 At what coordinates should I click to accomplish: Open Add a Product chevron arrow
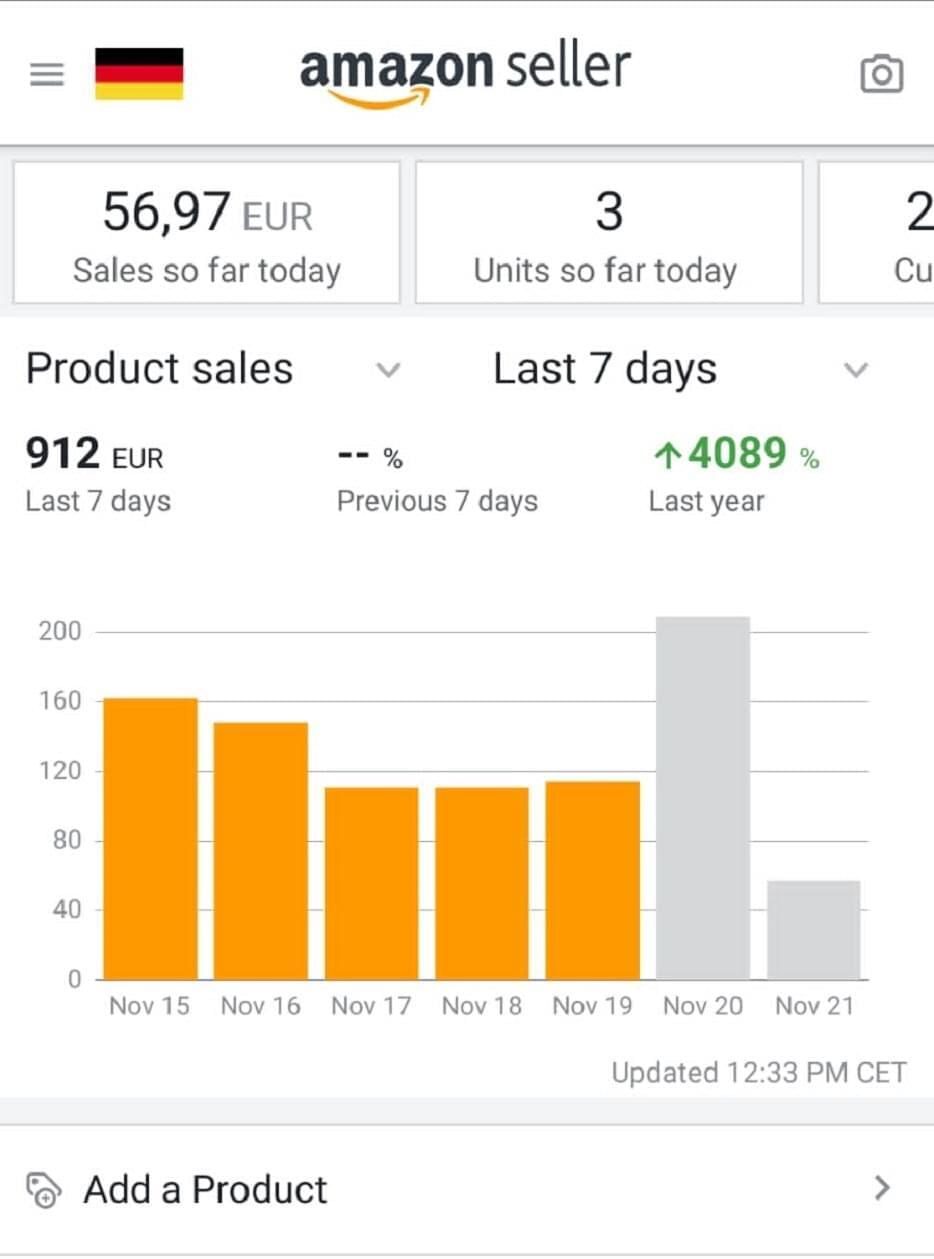pos(881,1188)
